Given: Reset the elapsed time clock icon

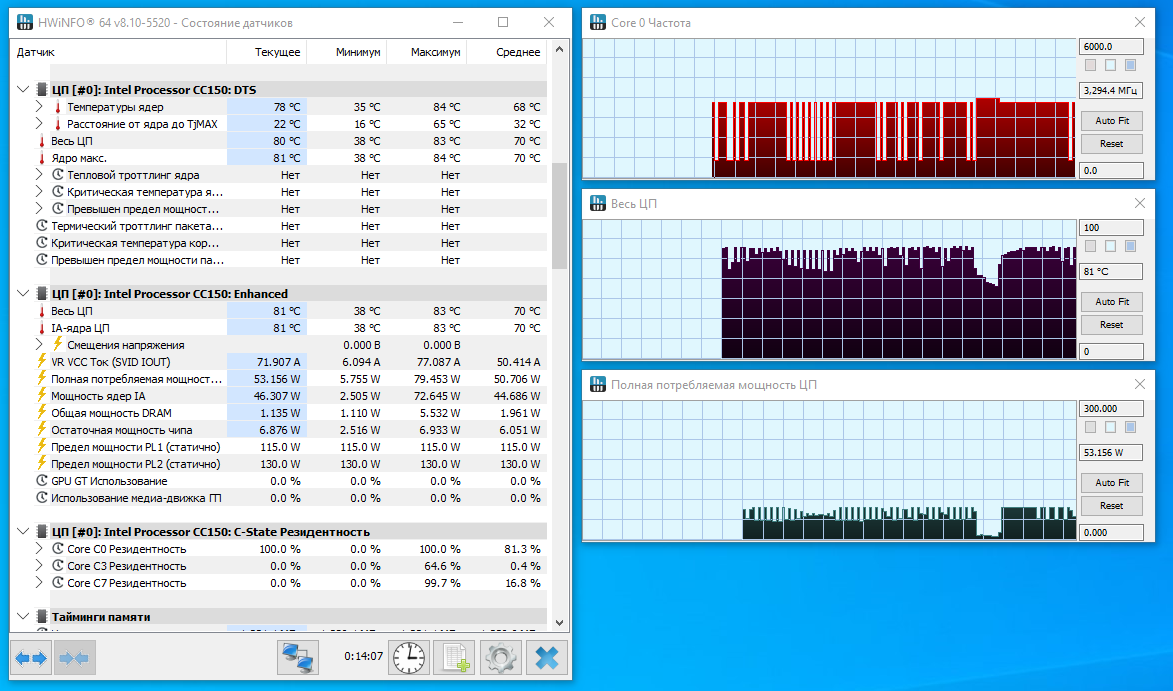Looking at the screenshot, I should pos(408,658).
